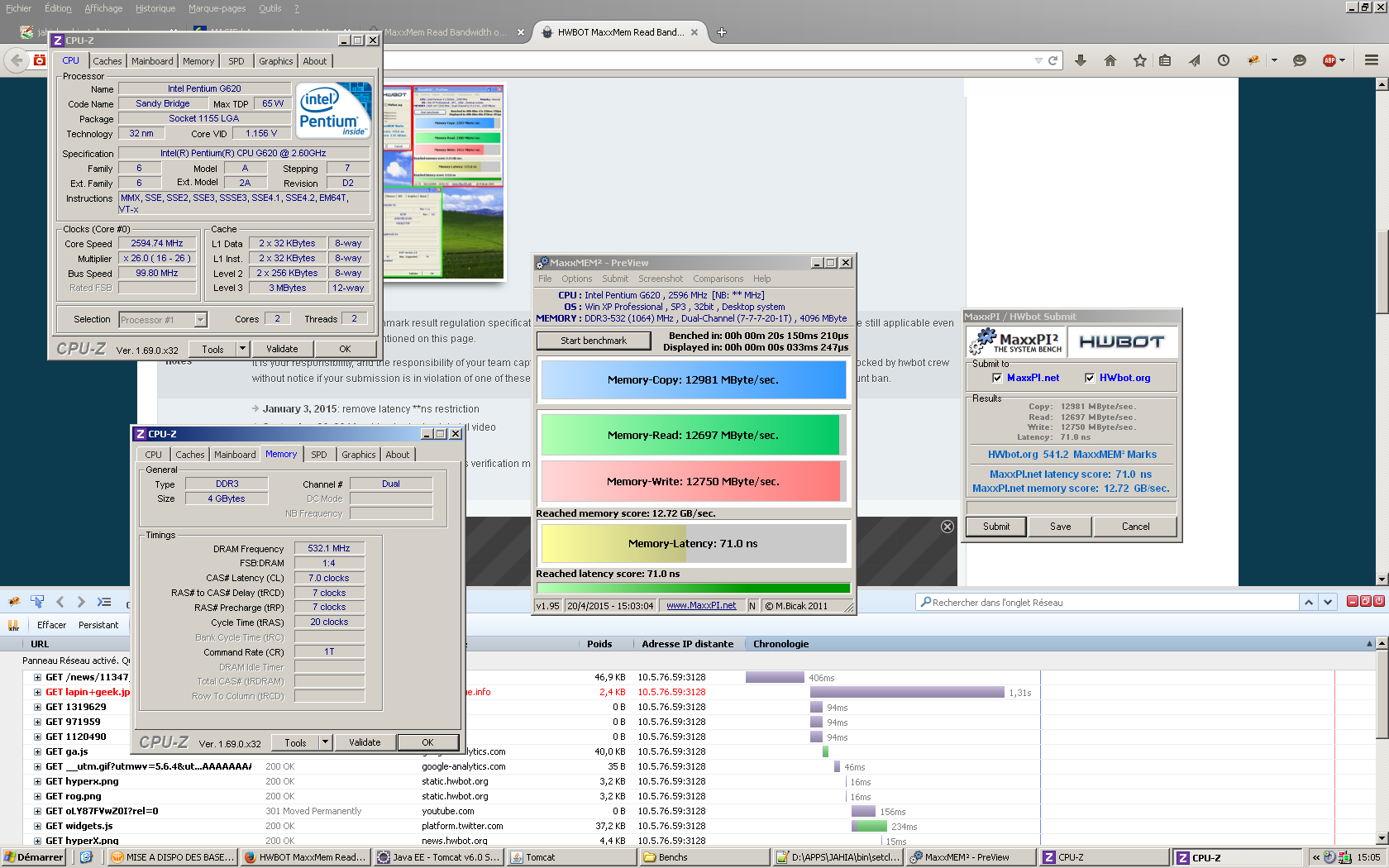Toggle Persistant option in Net panel

pyautogui.click(x=98, y=625)
